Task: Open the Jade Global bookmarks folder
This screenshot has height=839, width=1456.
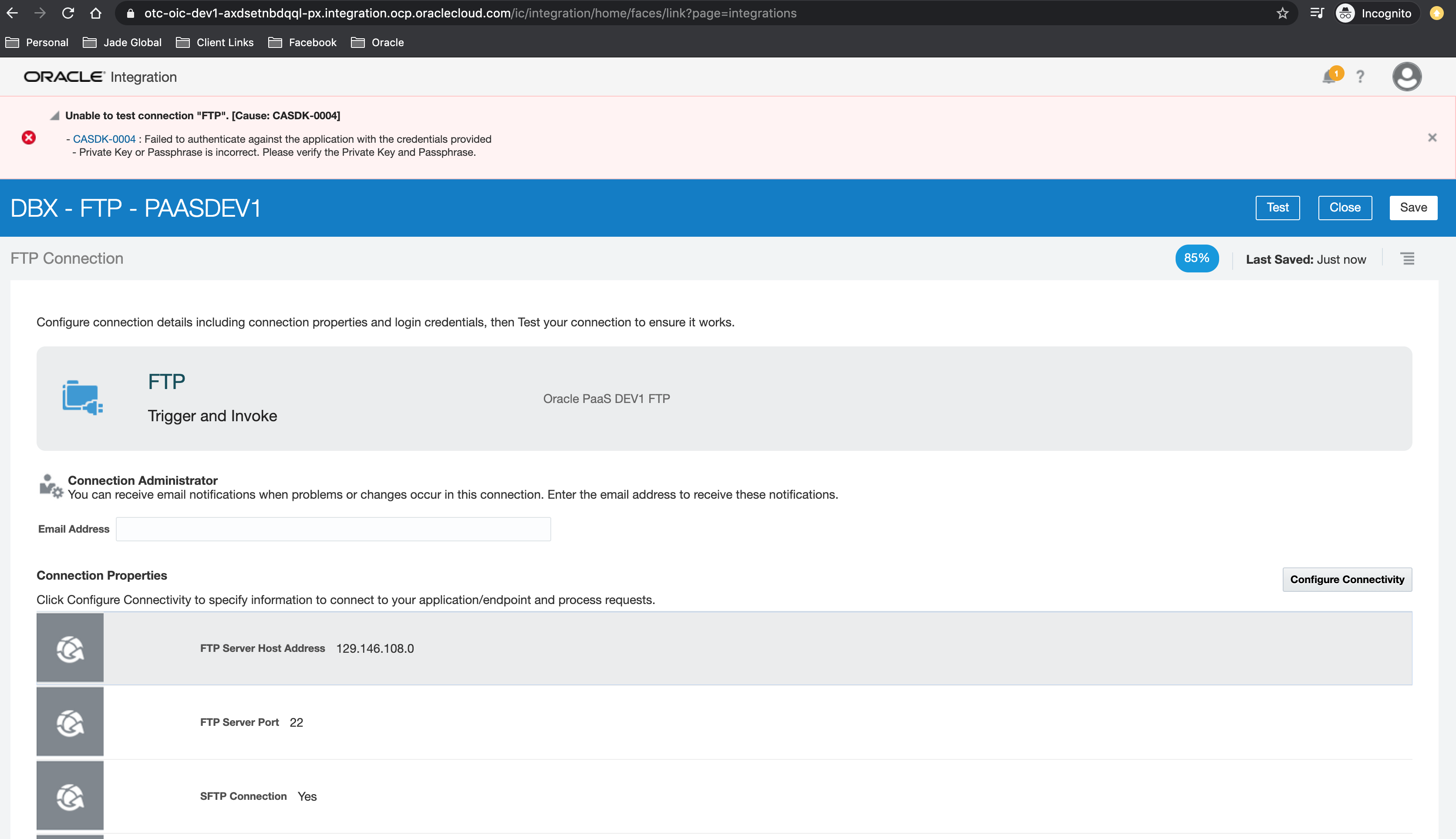Action: 131,42
